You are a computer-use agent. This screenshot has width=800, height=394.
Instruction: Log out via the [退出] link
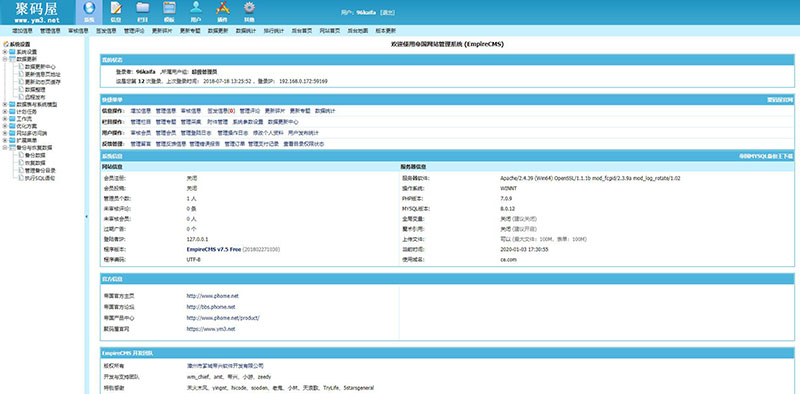pos(388,13)
